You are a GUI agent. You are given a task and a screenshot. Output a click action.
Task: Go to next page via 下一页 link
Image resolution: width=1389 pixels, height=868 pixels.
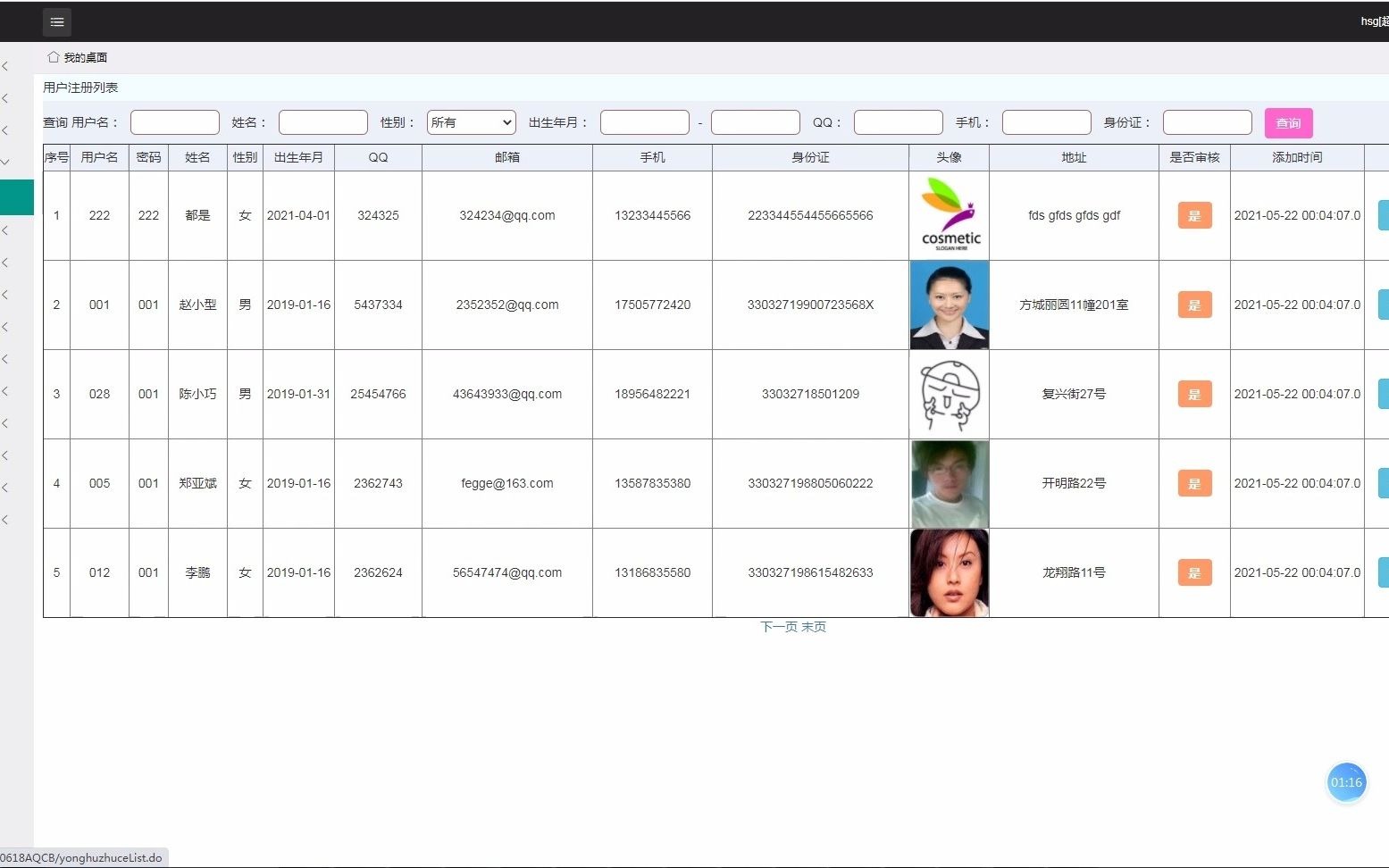pos(776,627)
